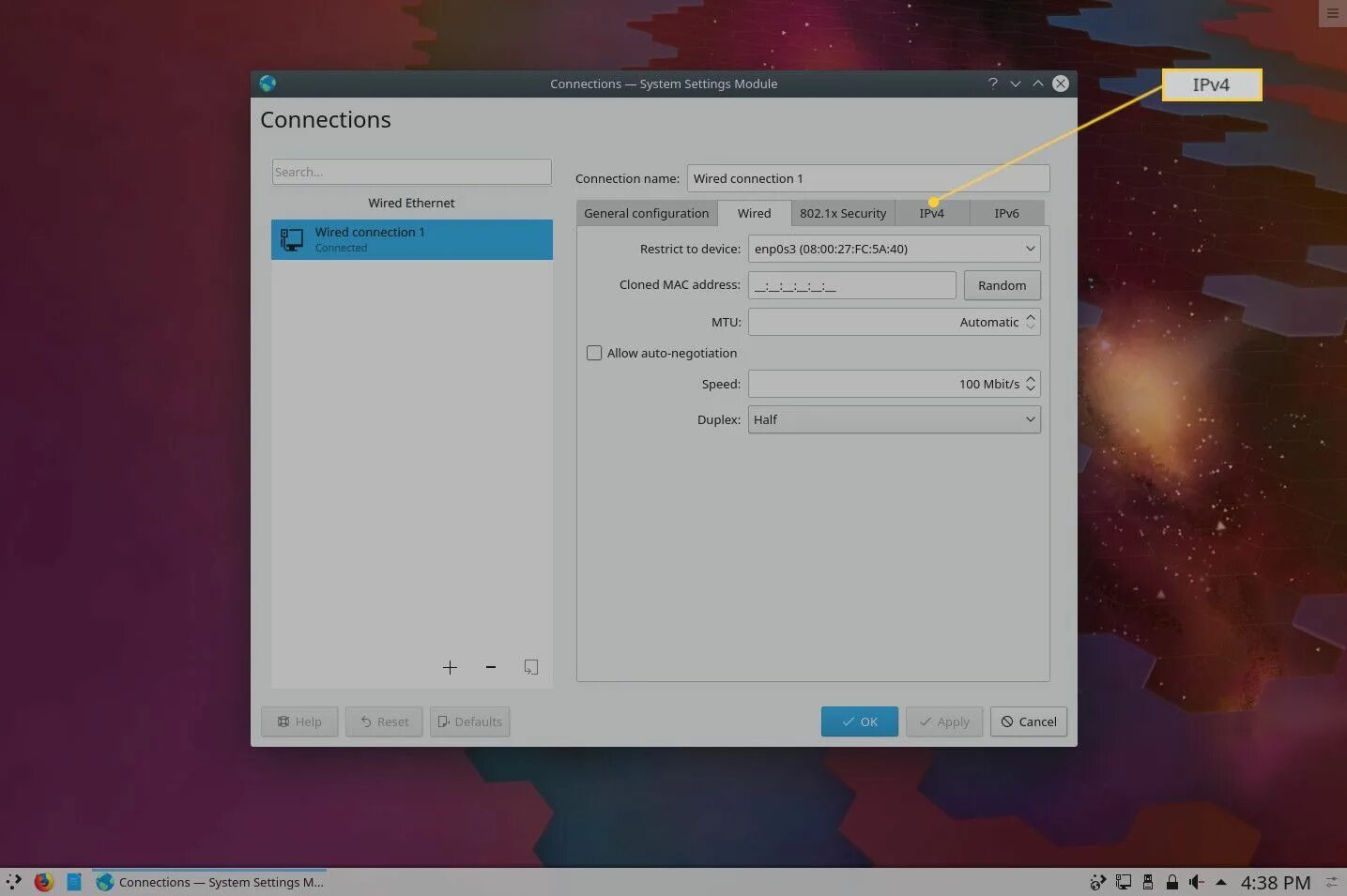
Task: Click the Apply button
Action: (944, 721)
